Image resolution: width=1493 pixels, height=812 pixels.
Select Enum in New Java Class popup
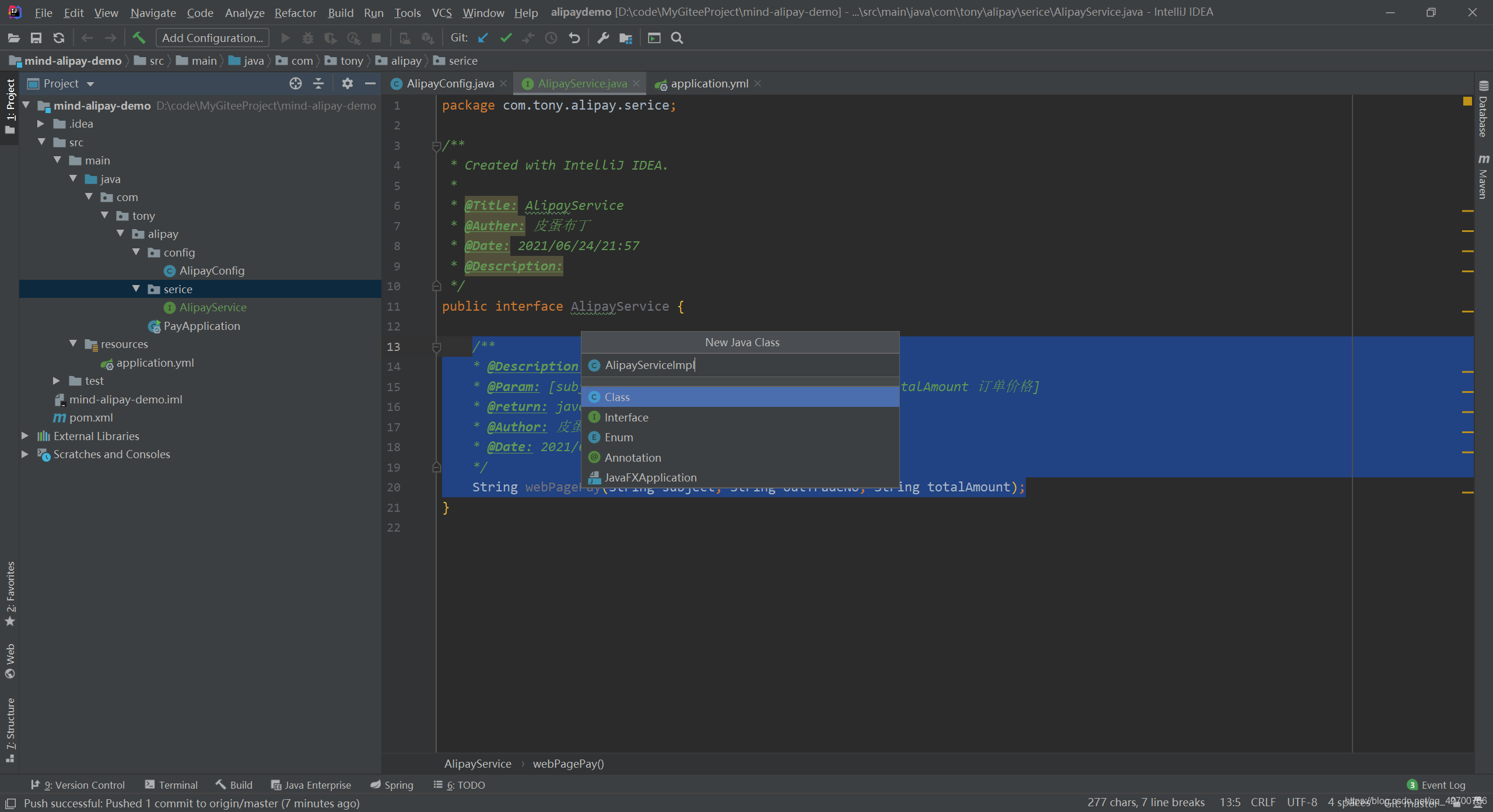(740, 437)
